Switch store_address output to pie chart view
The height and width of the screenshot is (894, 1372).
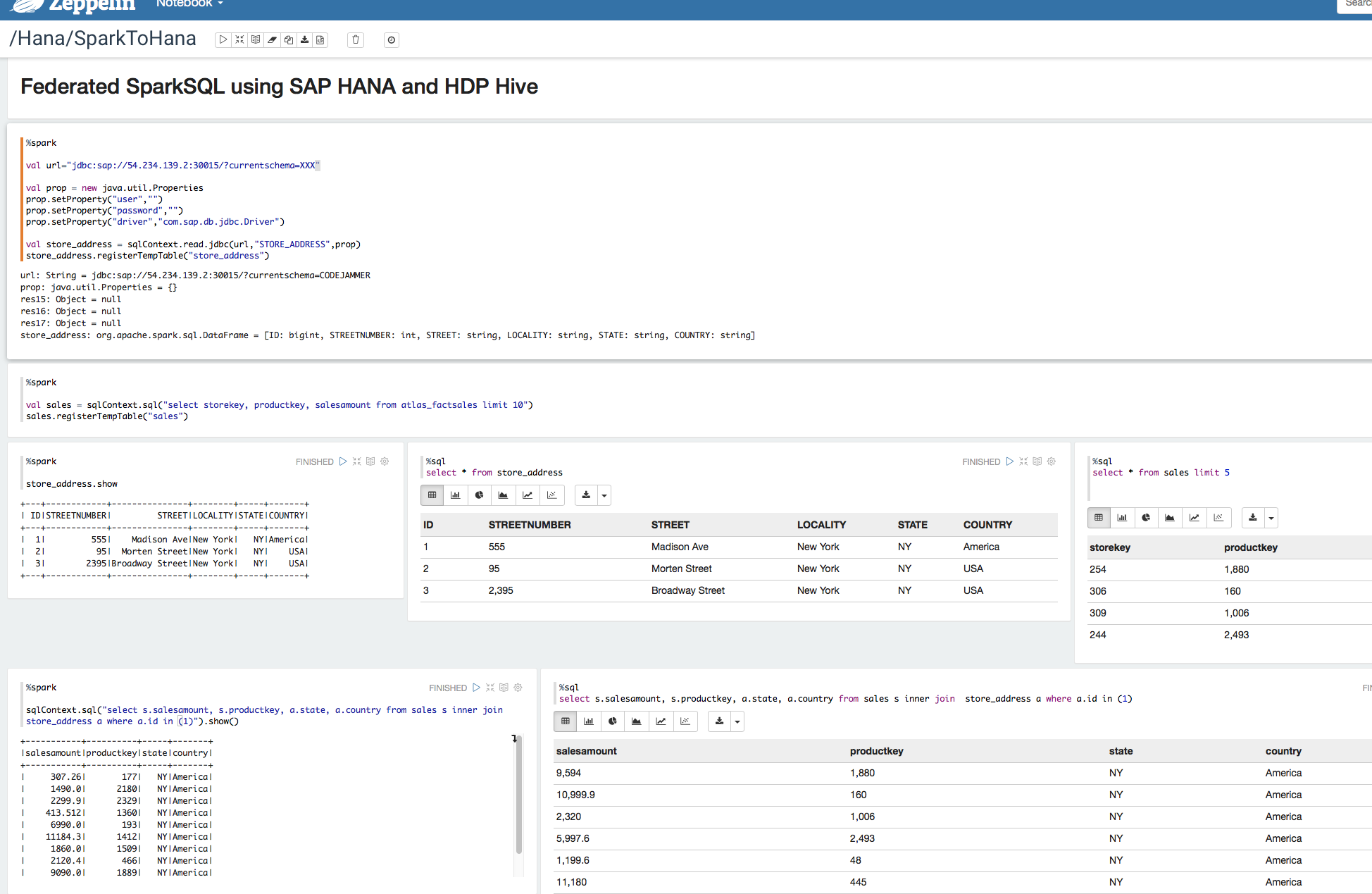click(x=480, y=495)
